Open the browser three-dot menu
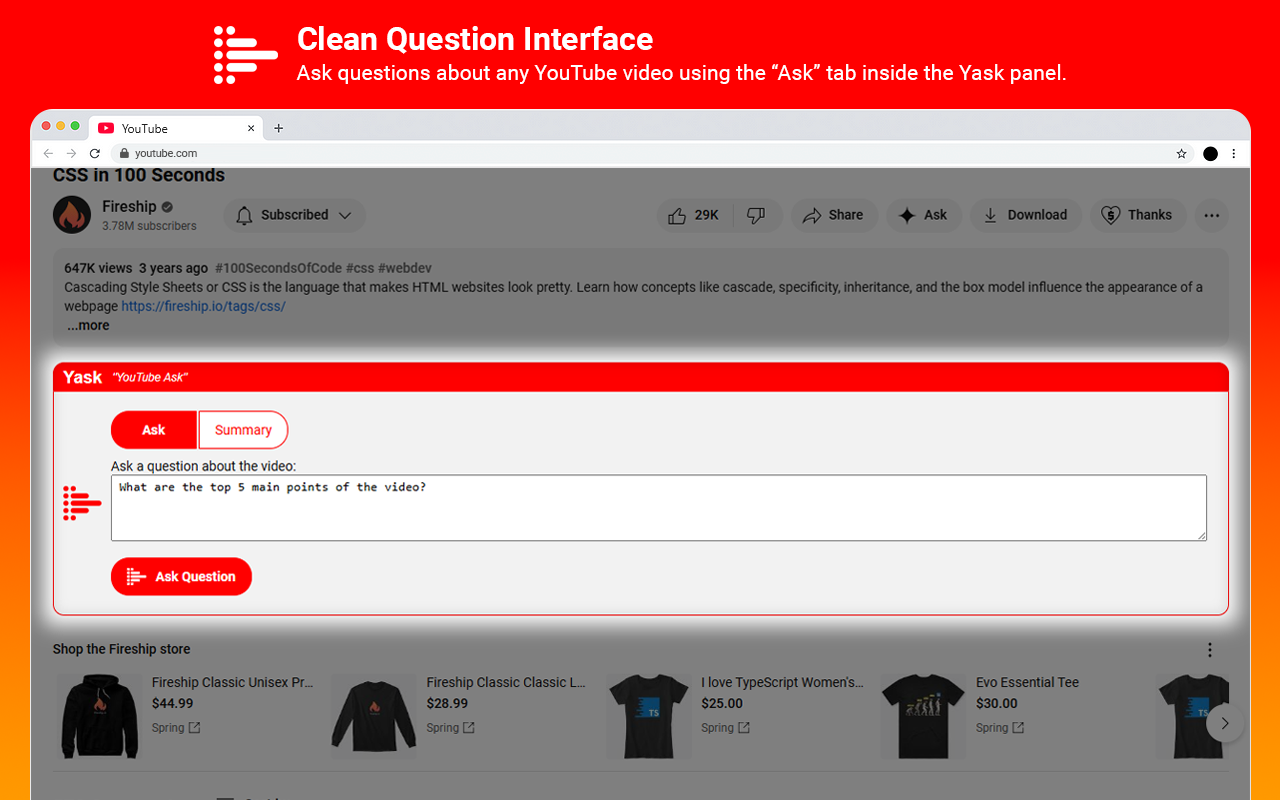Screen dimensions: 1280x800 tap(1233, 154)
